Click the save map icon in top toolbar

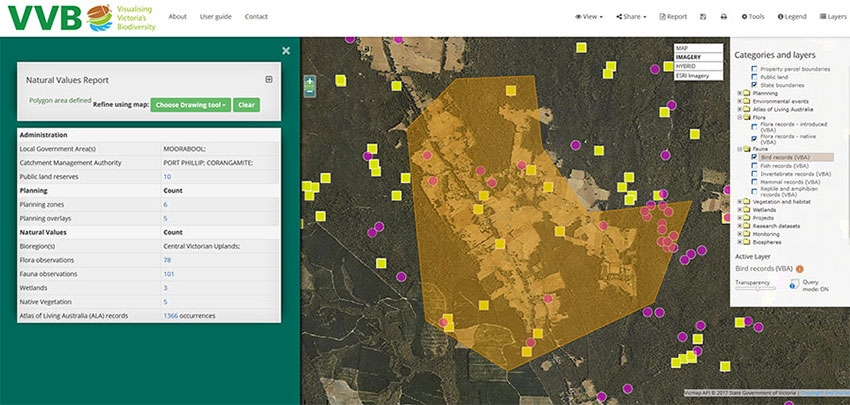coord(703,17)
